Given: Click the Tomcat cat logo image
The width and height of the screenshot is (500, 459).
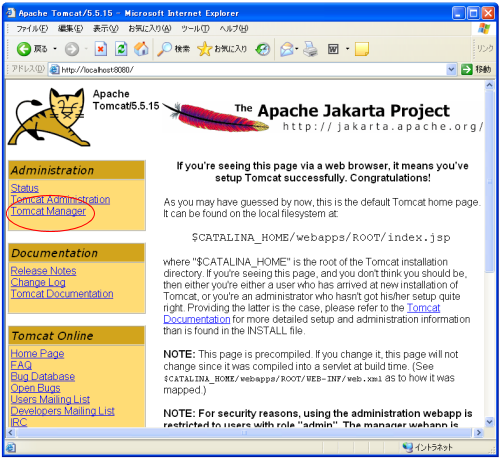Looking at the screenshot, I should pos(49,117).
